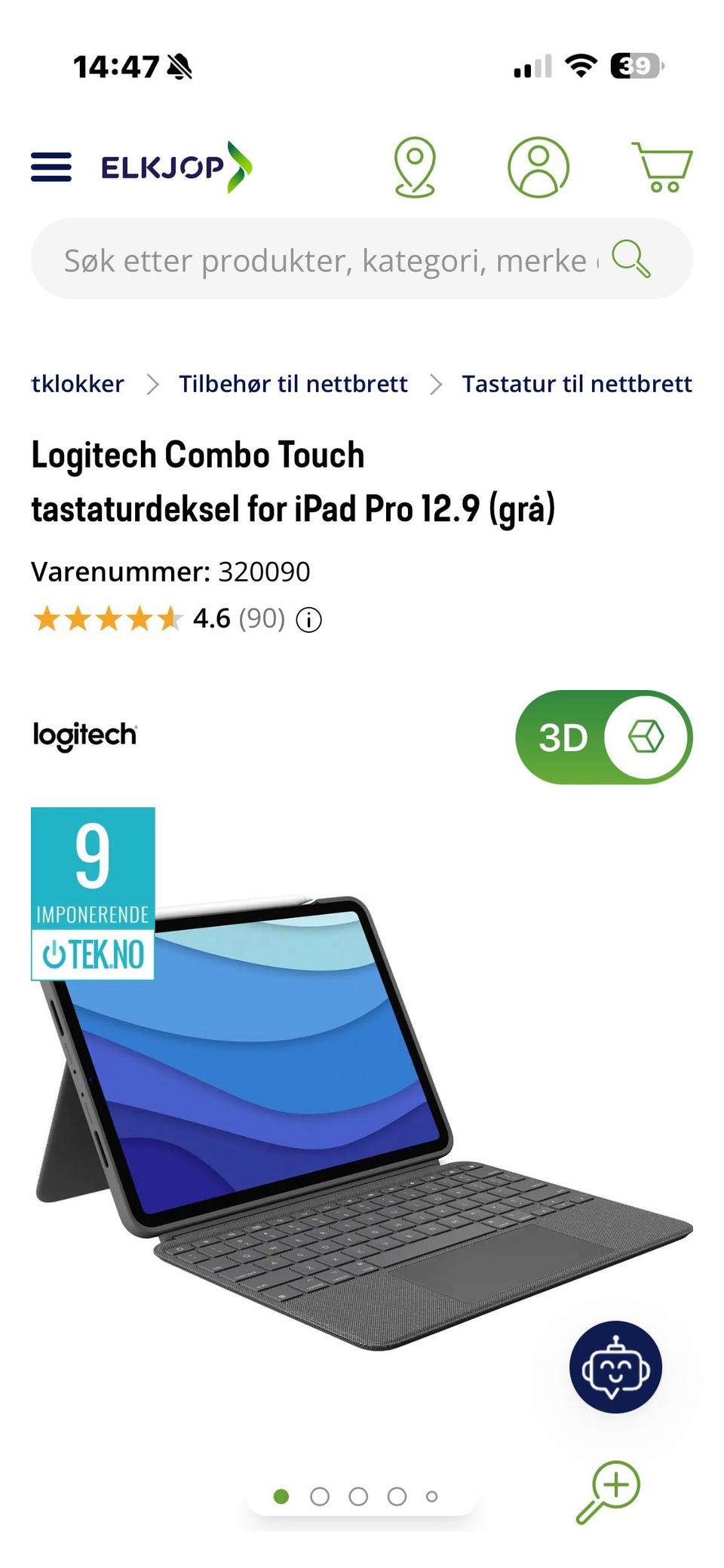Select the first image carousel dot

click(281, 1496)
